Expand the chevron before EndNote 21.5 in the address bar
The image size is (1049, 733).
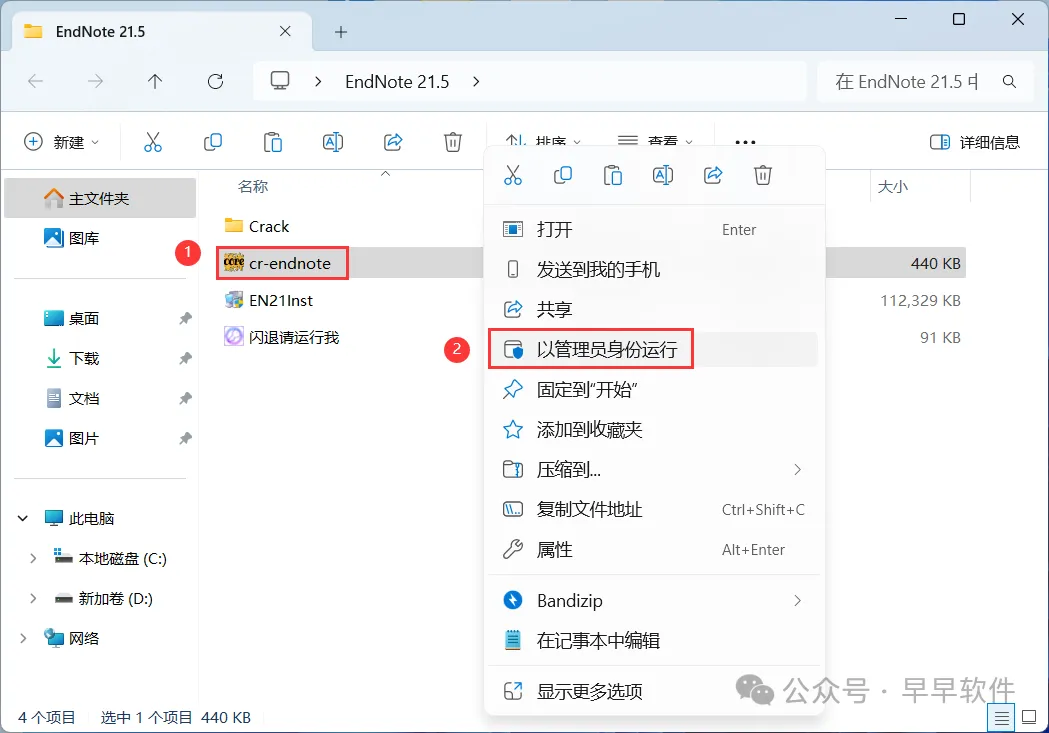(318, 82)
